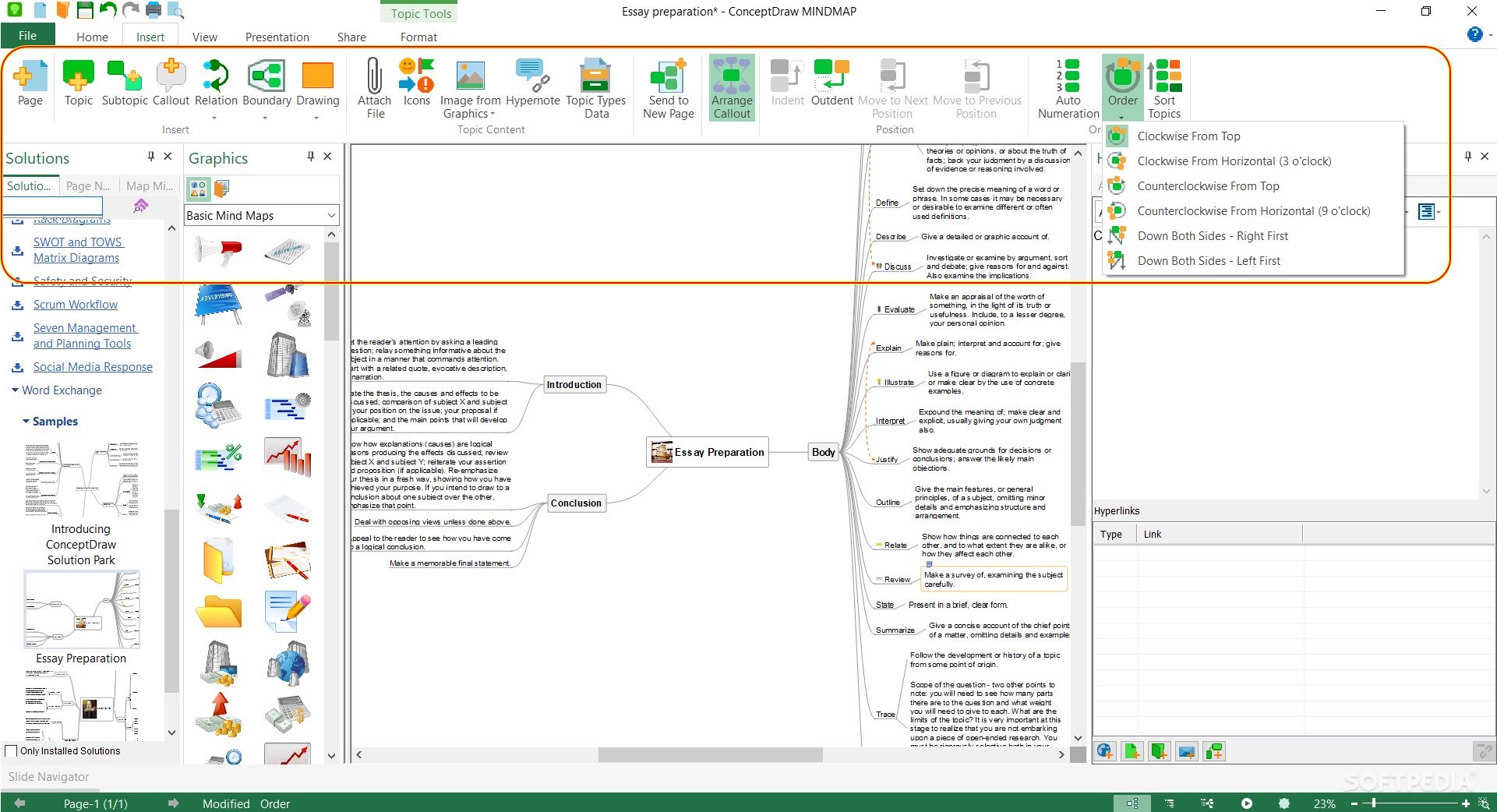Move the zoom slider handle in status bar

click(x=1373, y=803)
